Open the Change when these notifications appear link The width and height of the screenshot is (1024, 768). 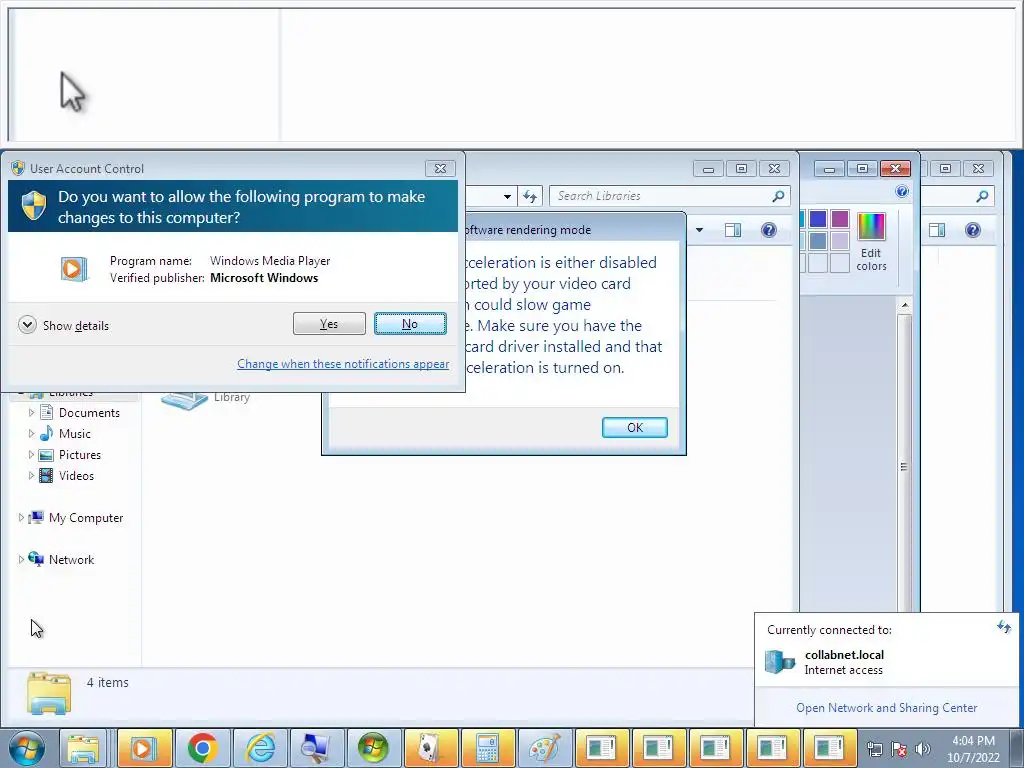point(343,364)
